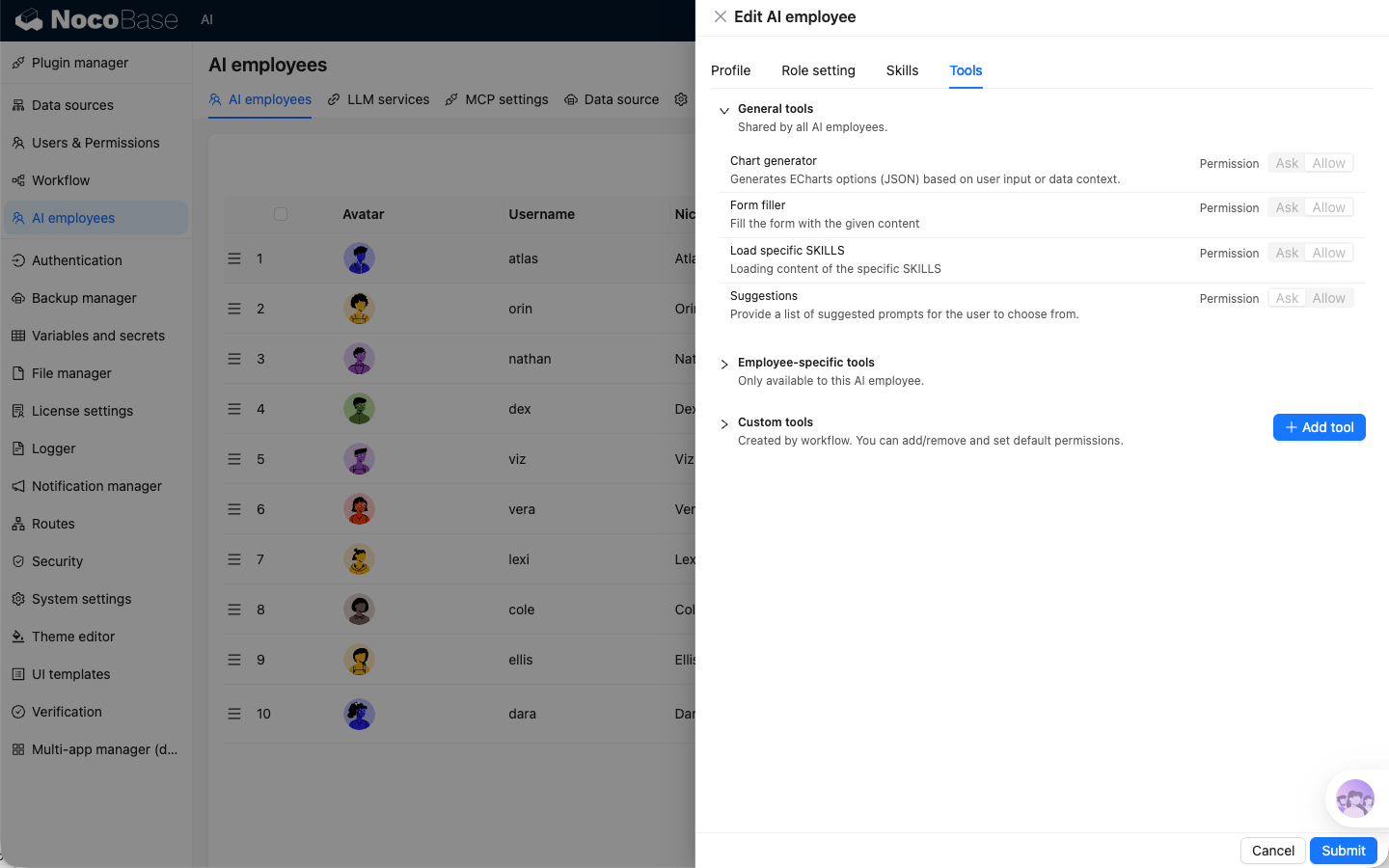Set Chart generator permission to Allow
Screen dimensions: 1389x868
[x=1328, y=163]
